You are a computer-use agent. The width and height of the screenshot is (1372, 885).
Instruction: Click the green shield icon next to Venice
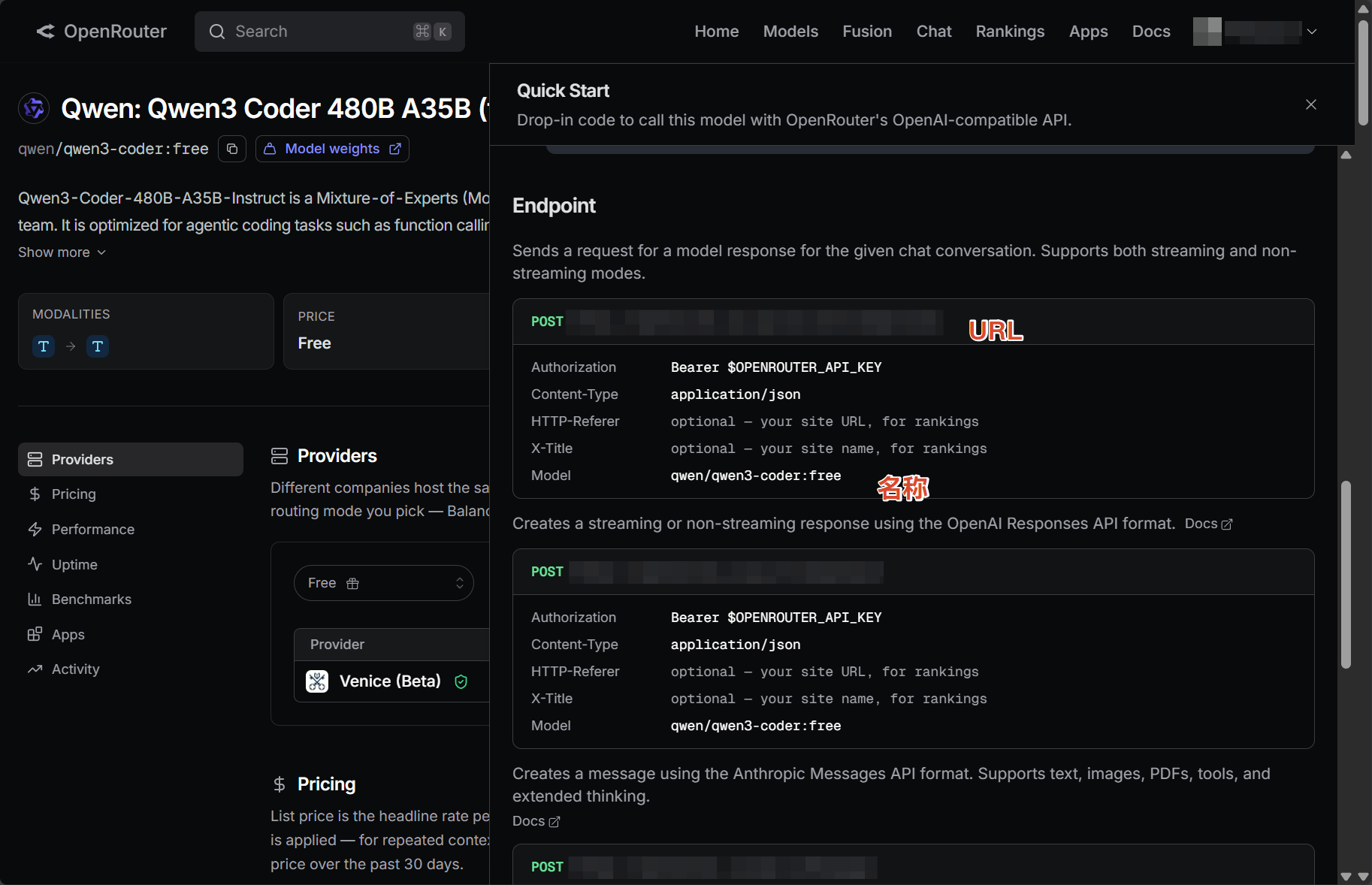(461, 681)
